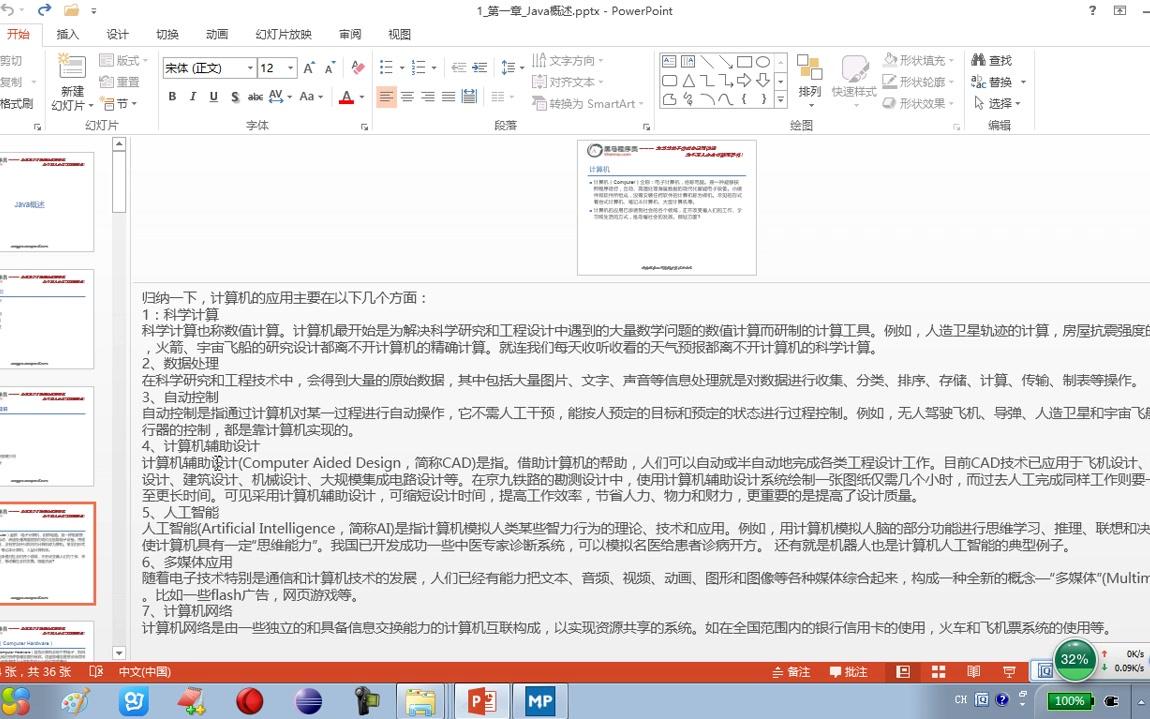Open the font family dropdown
The width and height of the screenshot is (1150, 719).
pos(251,67)
